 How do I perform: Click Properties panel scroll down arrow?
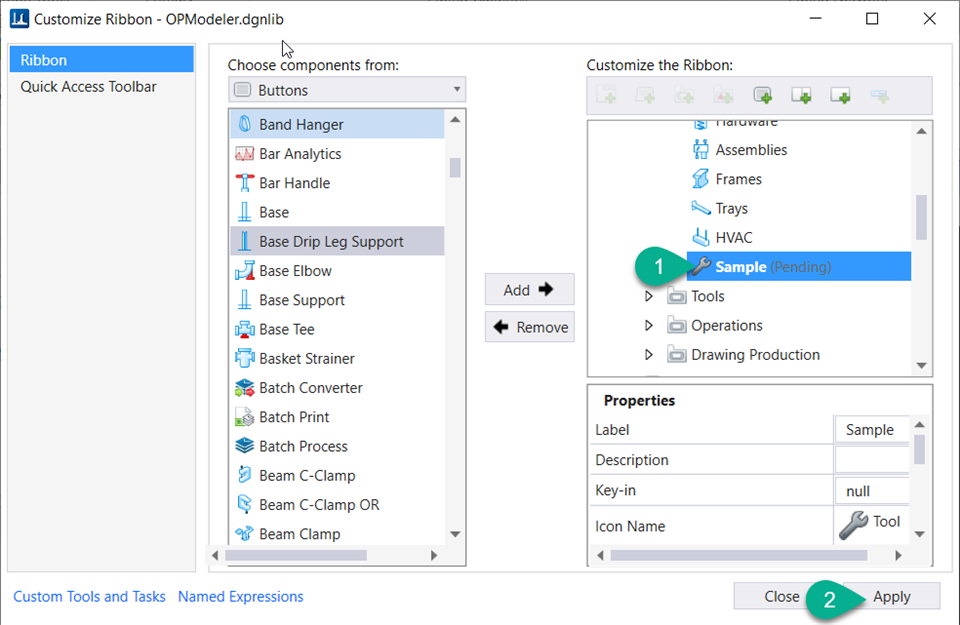(x=920, y=534)
